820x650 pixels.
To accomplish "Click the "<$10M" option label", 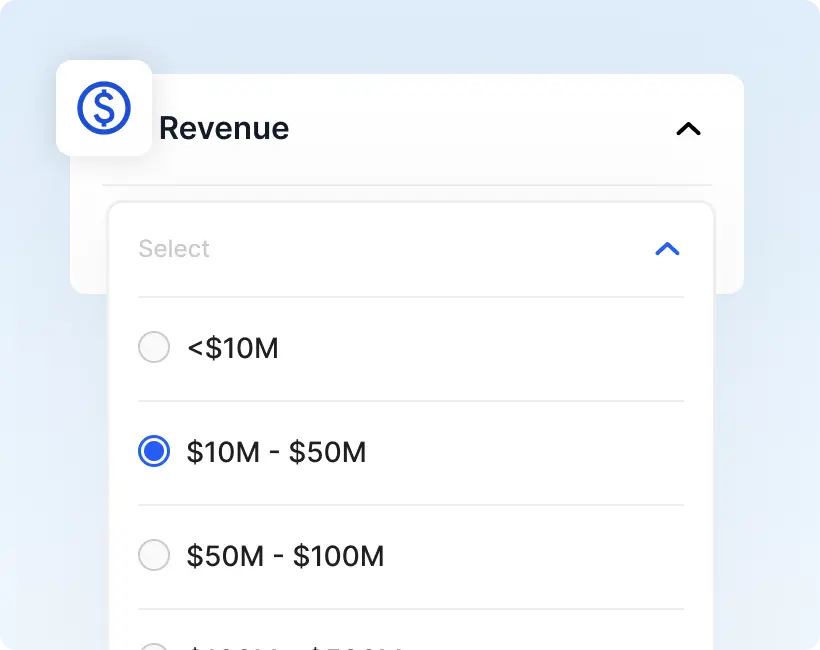I will click(233, 349).
